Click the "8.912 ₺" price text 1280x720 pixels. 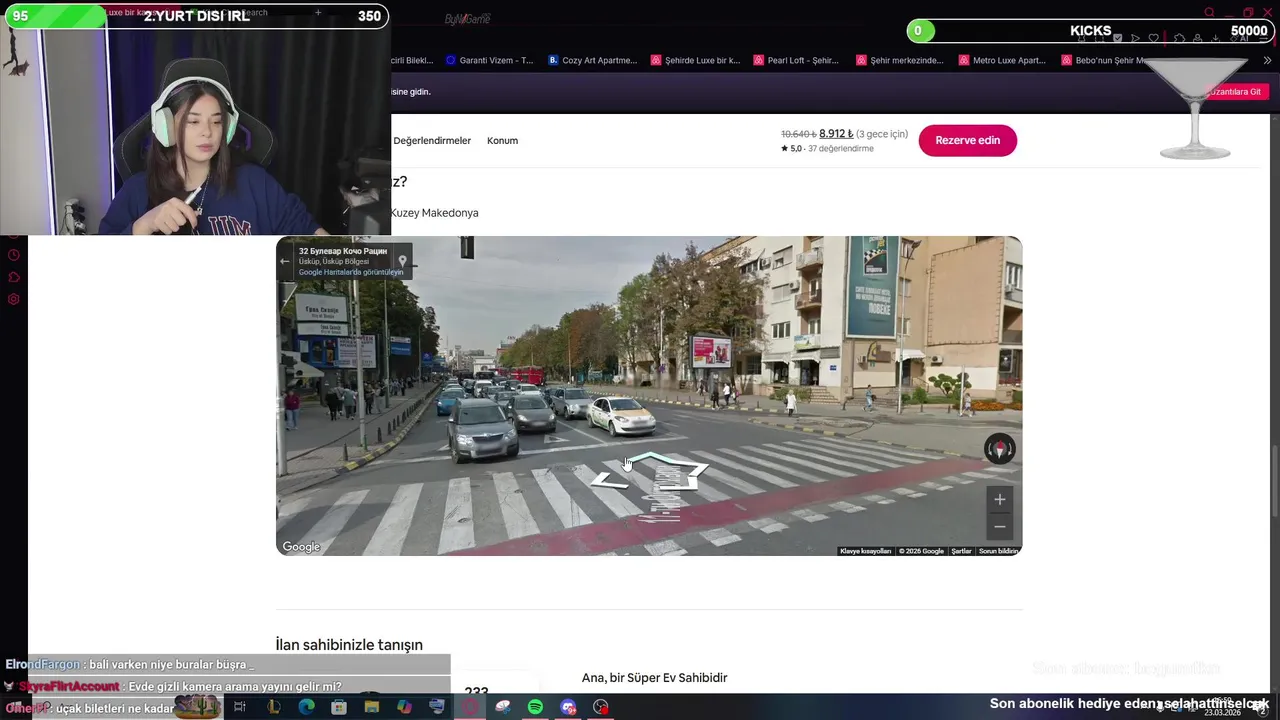836,134
